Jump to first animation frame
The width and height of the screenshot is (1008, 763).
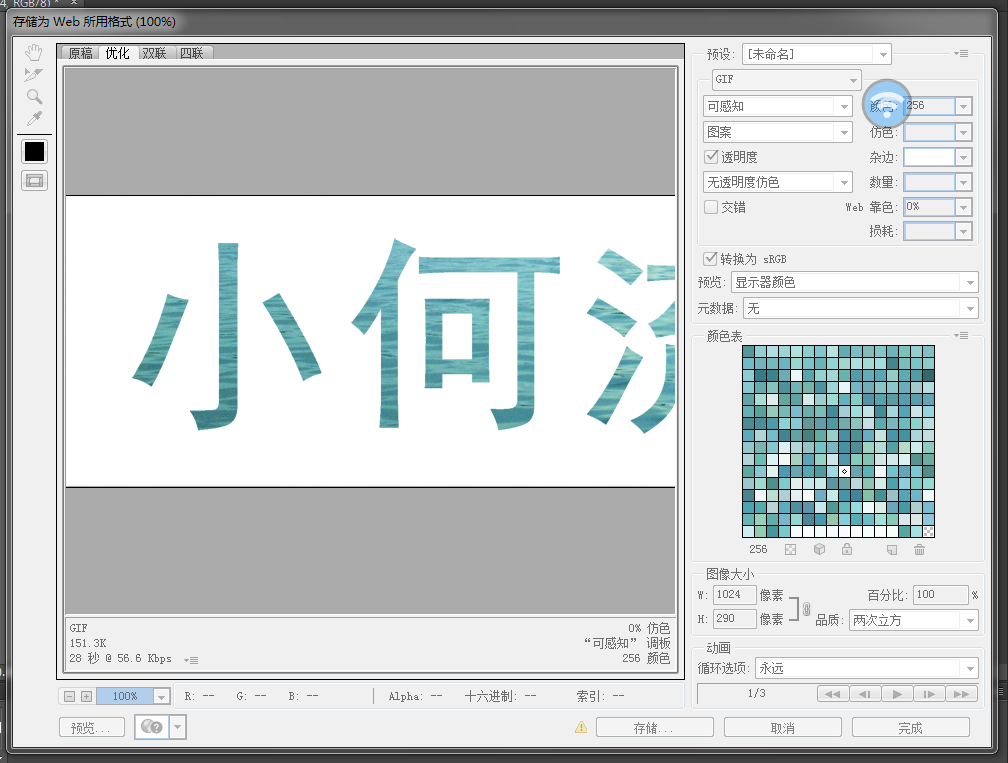[832, 694]
